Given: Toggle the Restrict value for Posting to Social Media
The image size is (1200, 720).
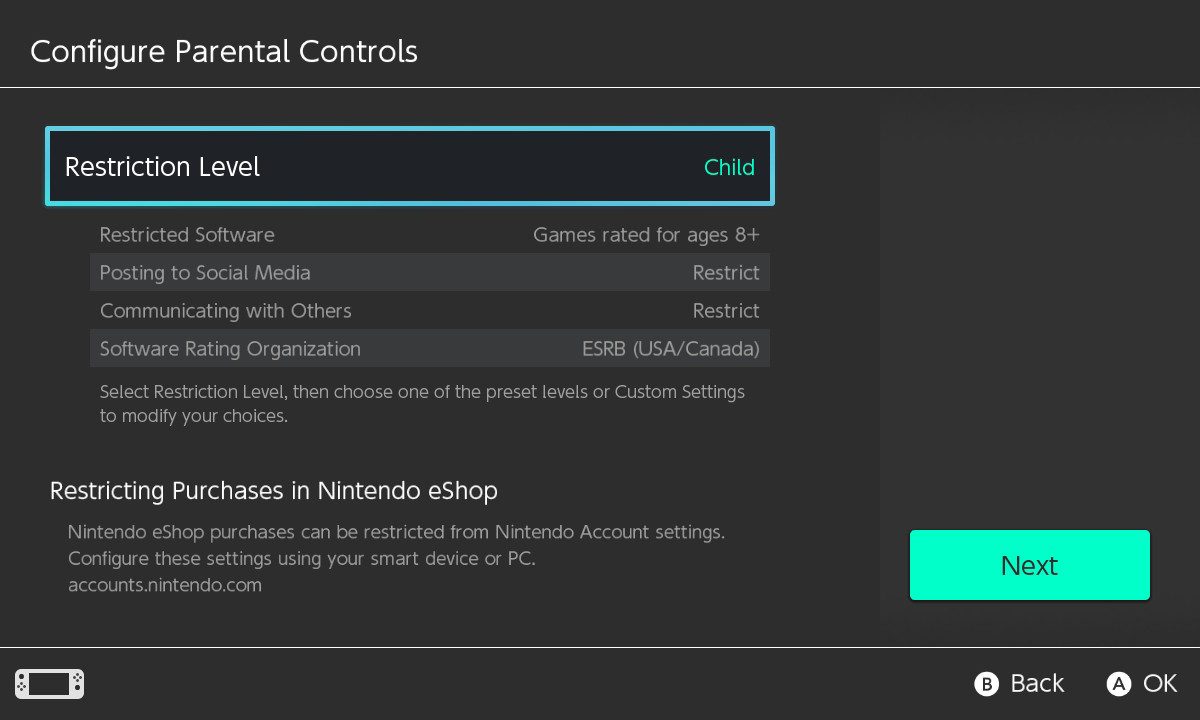Looking at the screenshot, I should pos(726,273).
